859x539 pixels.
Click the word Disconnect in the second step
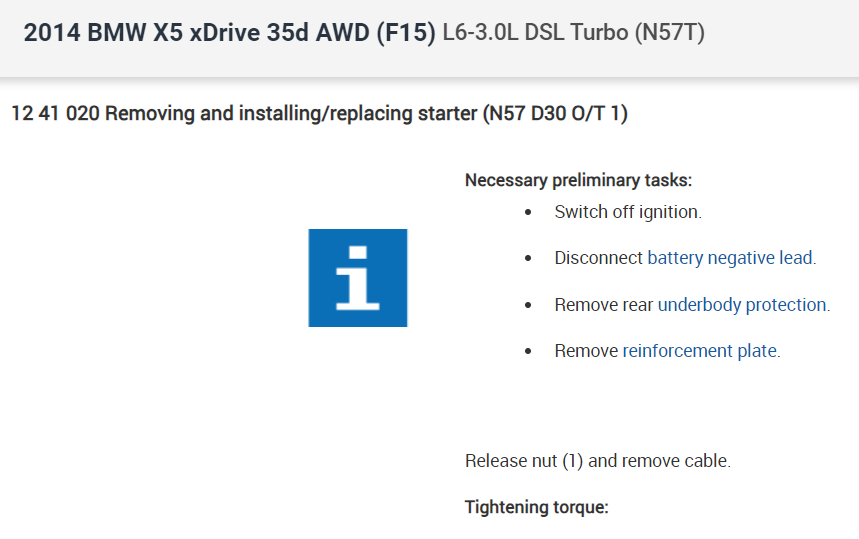coord(599,258)
